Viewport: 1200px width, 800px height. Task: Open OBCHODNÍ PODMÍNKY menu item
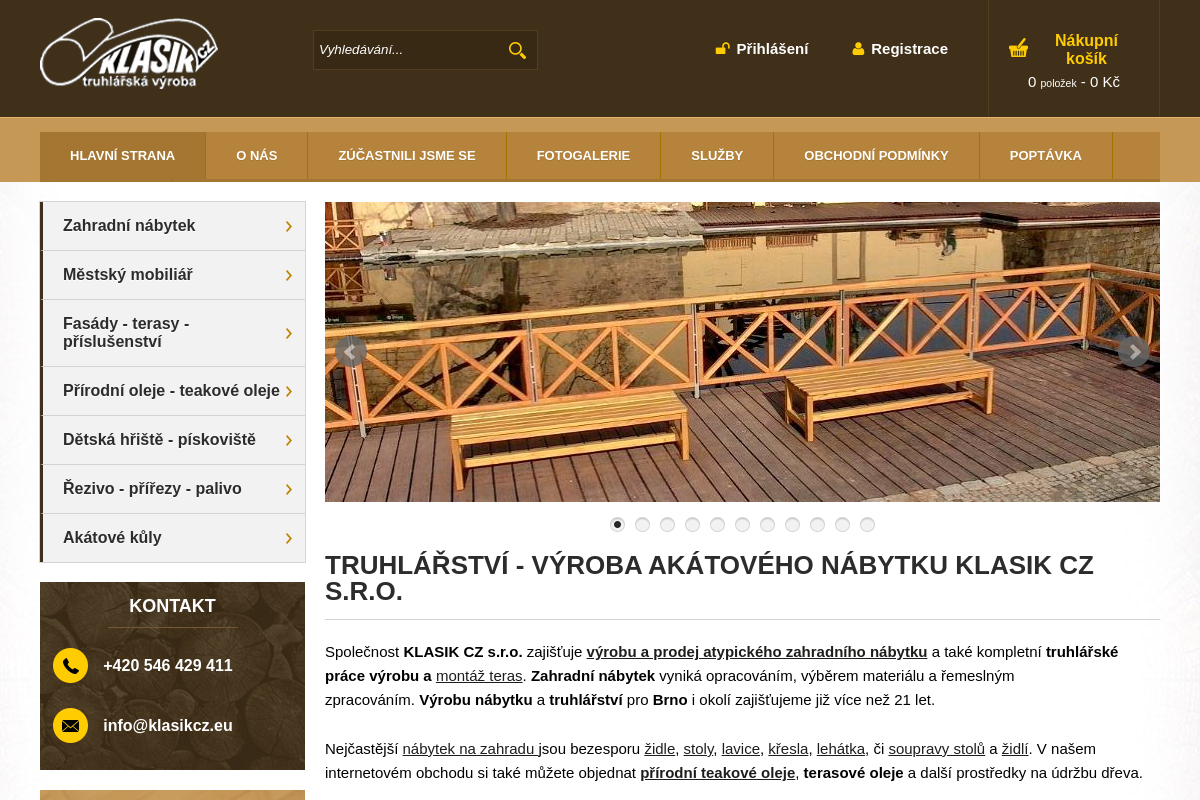pyautogui.click(x=876, y=155)
